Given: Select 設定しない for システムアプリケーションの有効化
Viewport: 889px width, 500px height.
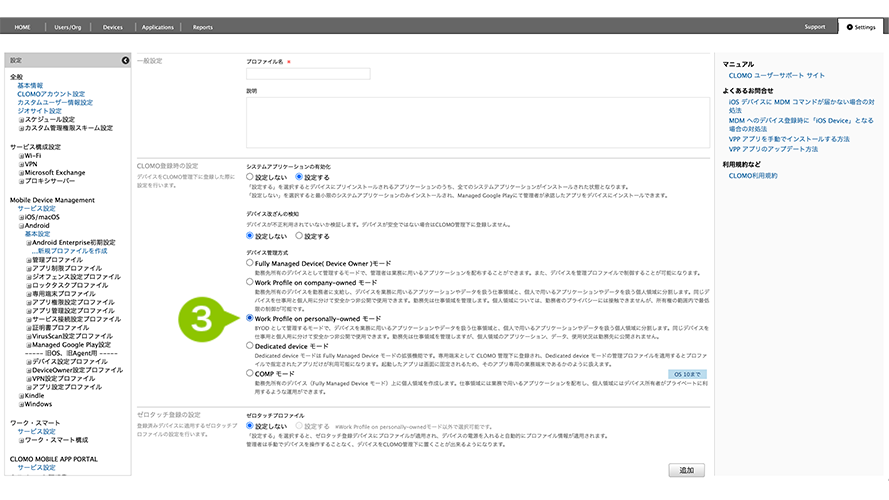Looking at the screenshot, I should coord(249,177).
